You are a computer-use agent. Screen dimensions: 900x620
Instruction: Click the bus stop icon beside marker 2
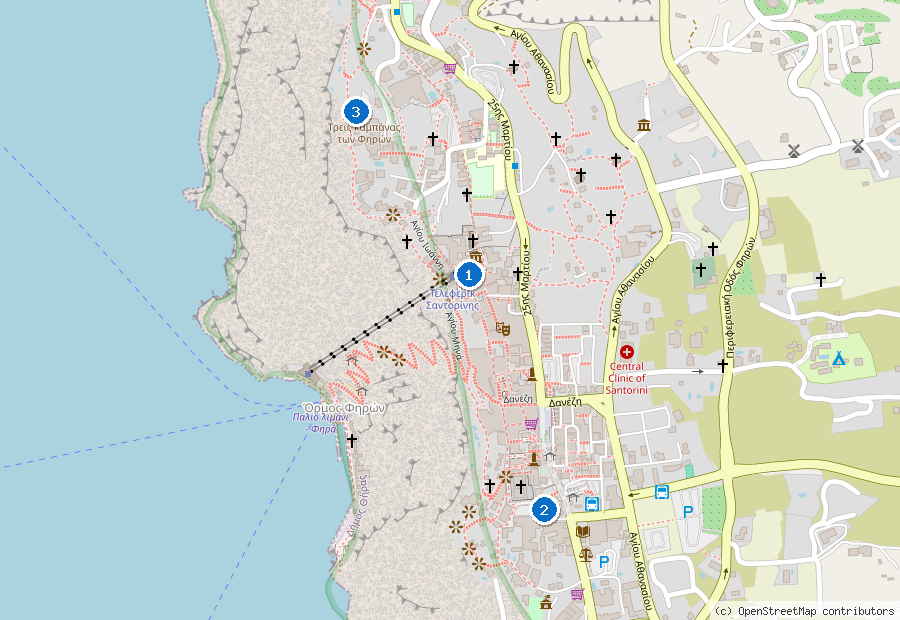pyautogui.click(x=592, y=504)
